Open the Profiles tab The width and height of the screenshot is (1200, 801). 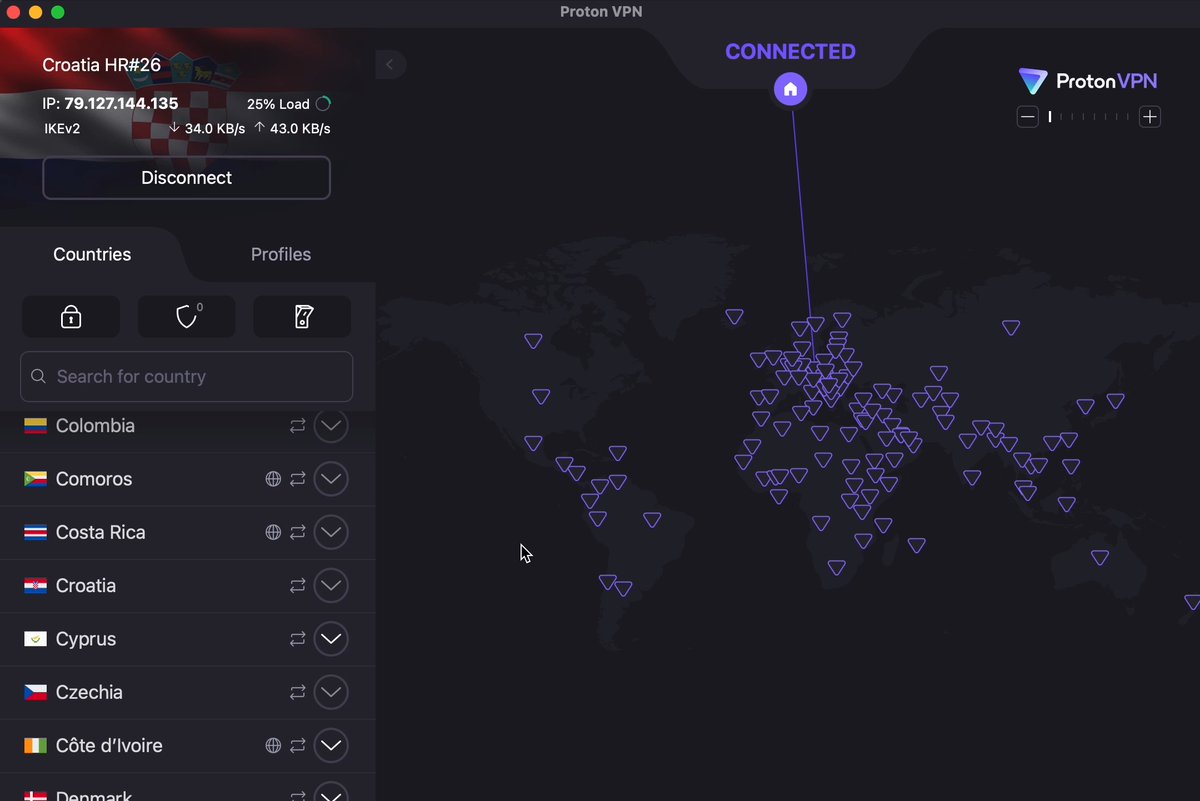(281, 254)
